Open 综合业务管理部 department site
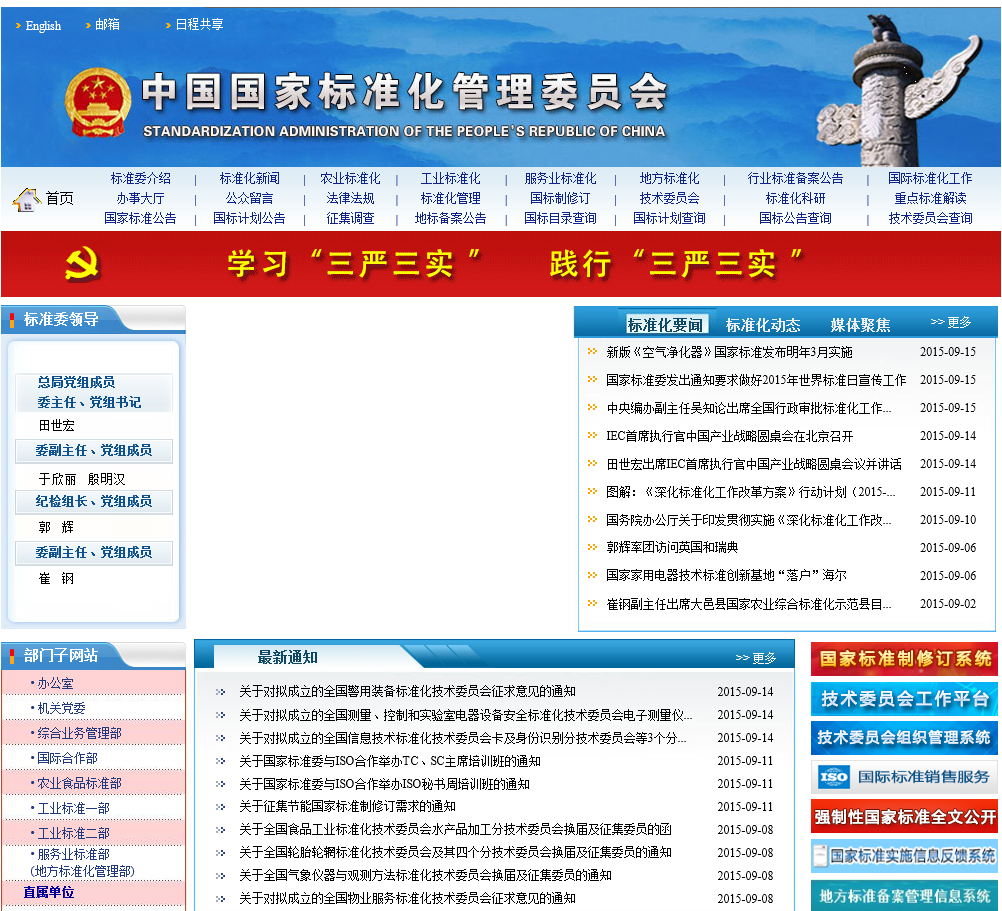 tap(79, 733)
